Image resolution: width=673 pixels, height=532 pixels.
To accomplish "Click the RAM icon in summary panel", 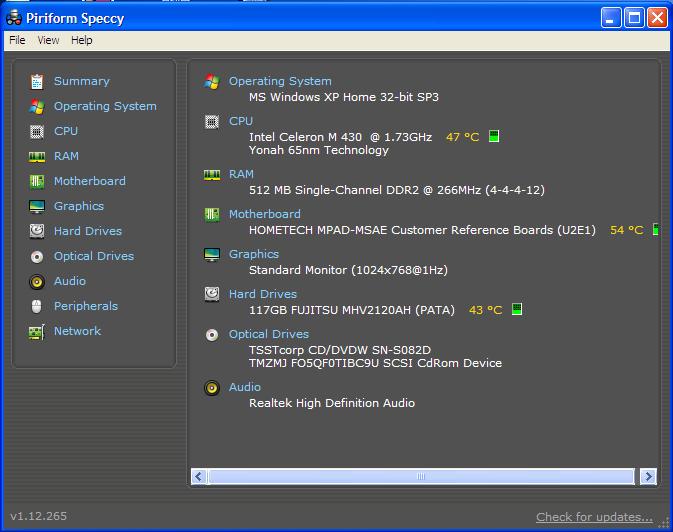I will click(x=212, y=174).
